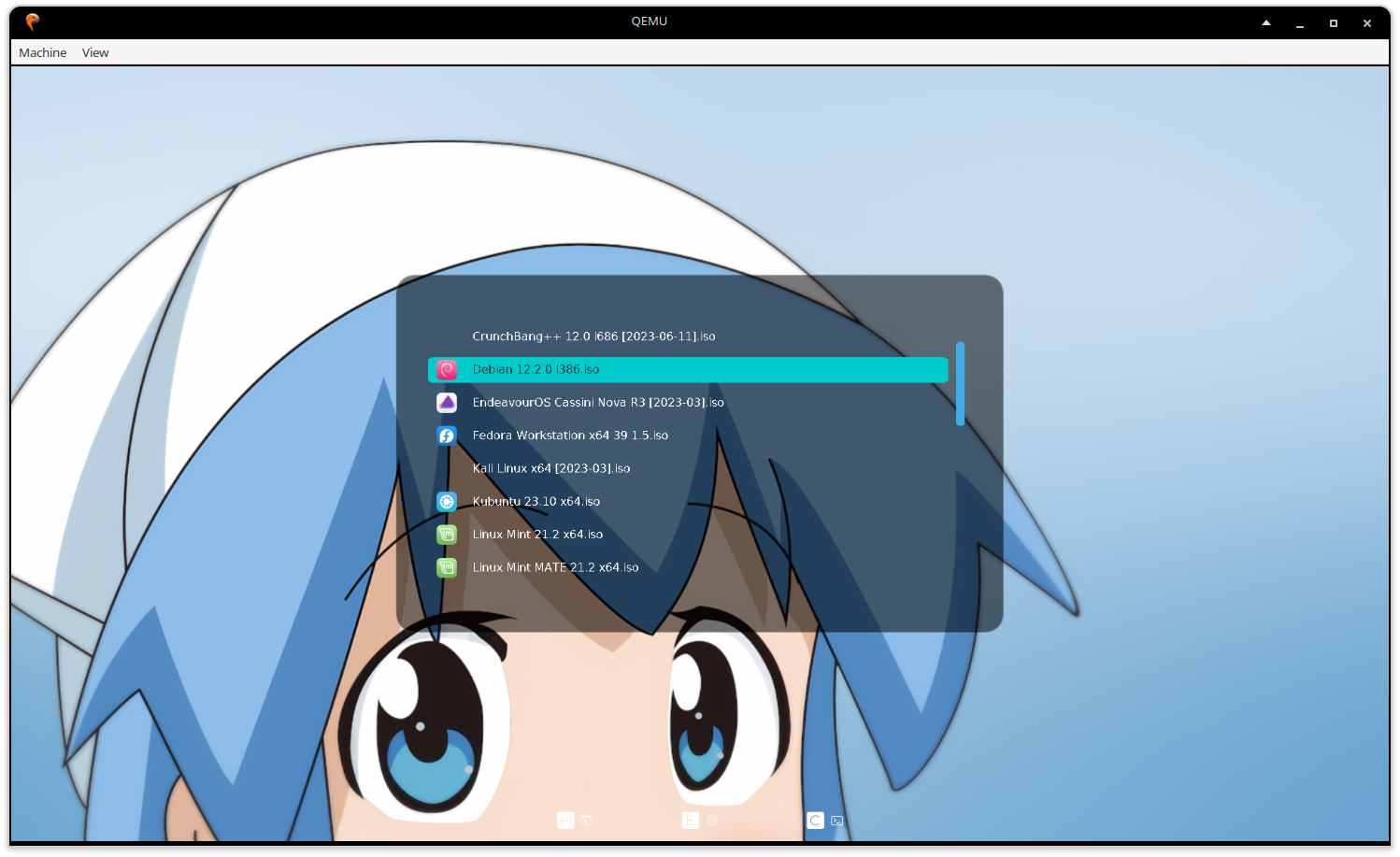1400x857 pixels.
Task: Click the keep-above arrow in title bar
Action: [1266, 22]
